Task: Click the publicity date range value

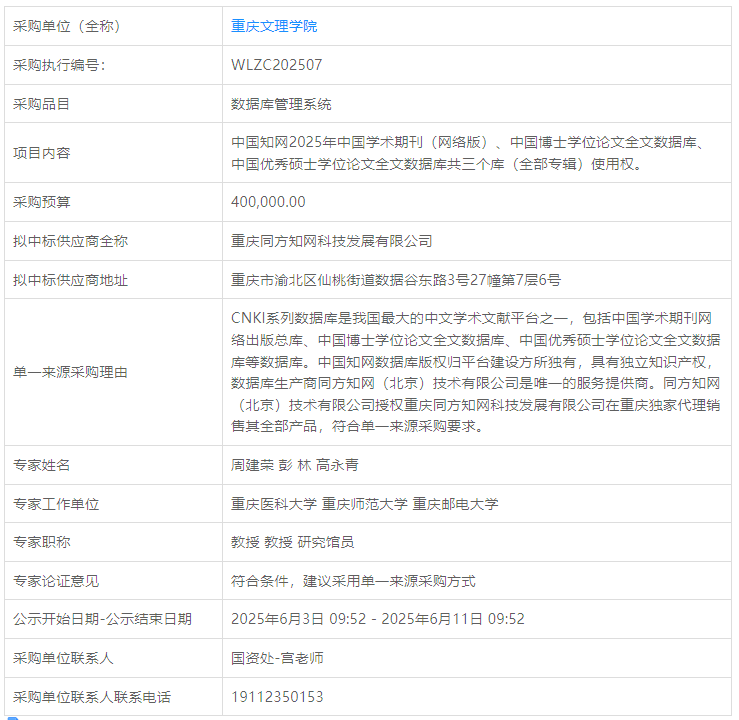Action: 377,619
